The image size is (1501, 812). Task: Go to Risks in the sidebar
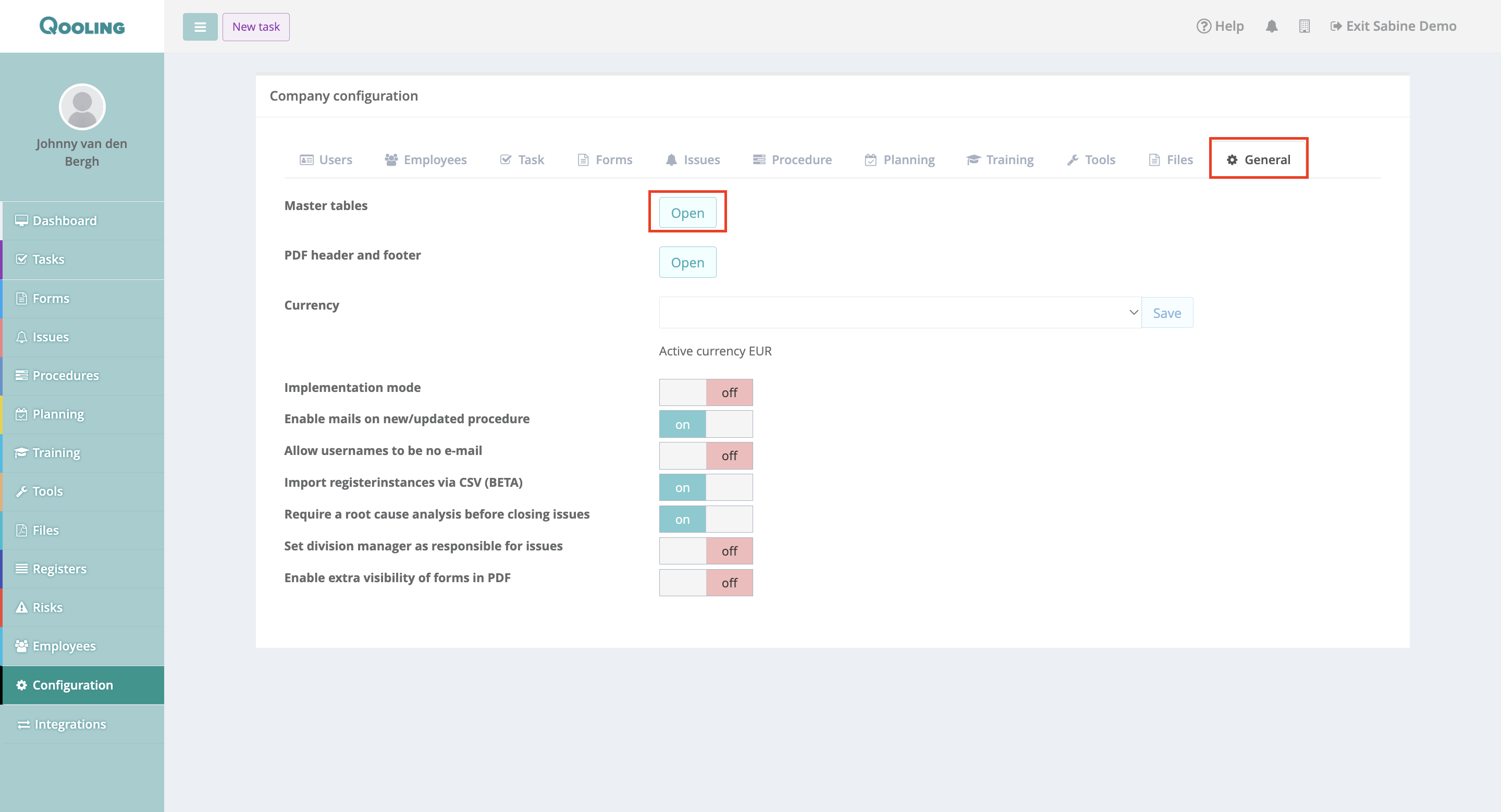47,607
